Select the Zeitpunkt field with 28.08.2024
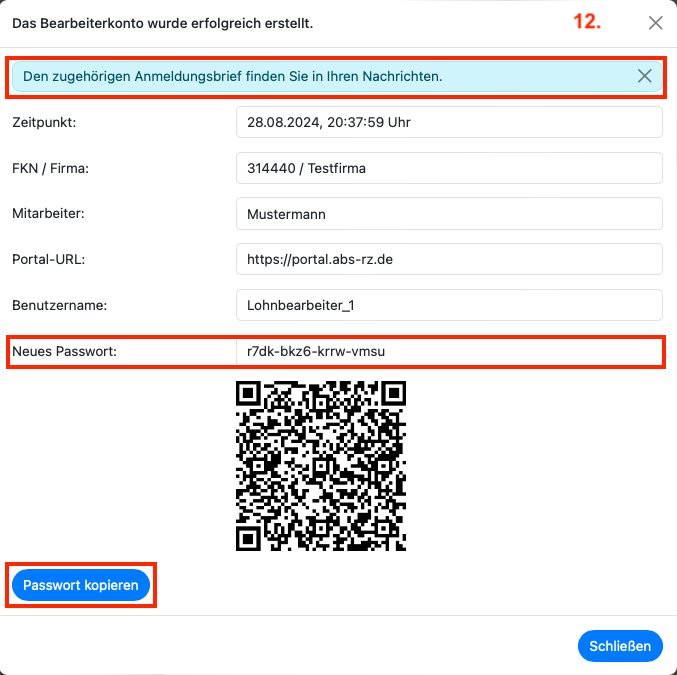 449,122
